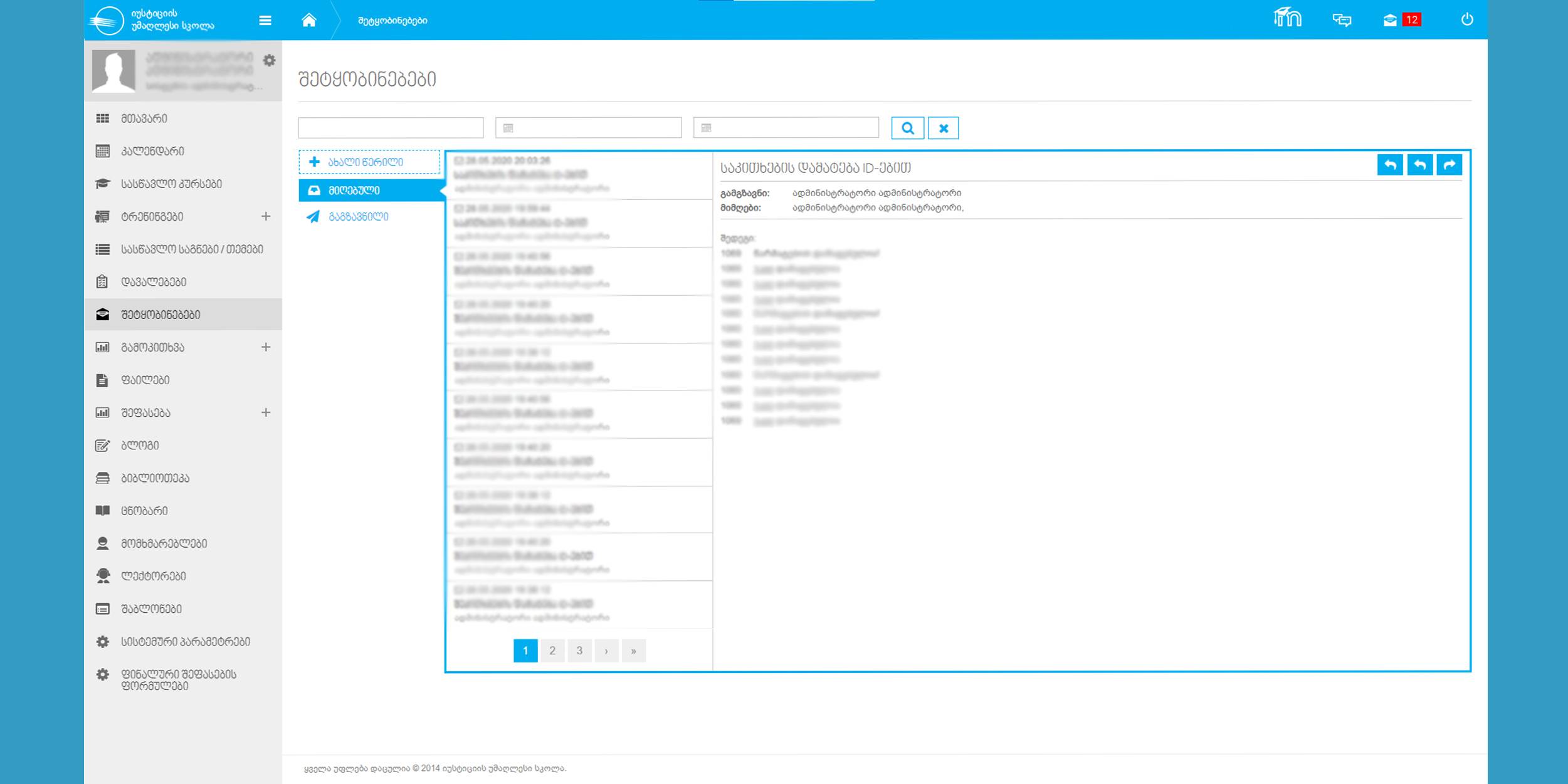The width and height of the screenshot is (1568, 784).
Task: Open the first date filter calendar field
Action: (x=588, y=128)
